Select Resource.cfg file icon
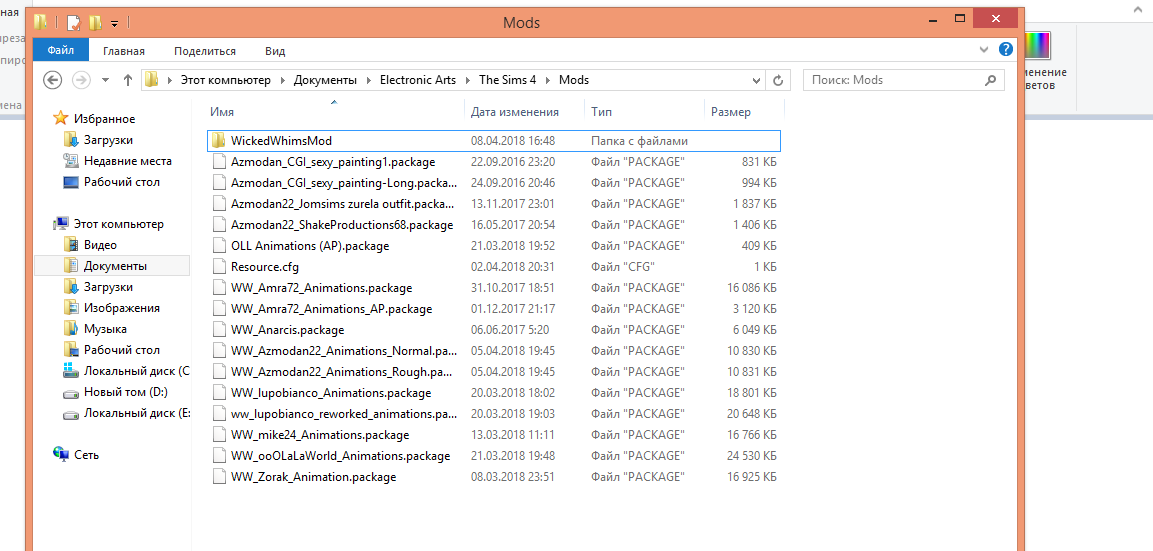Screen dimensions: 1153x551 (x=218, y=266)
